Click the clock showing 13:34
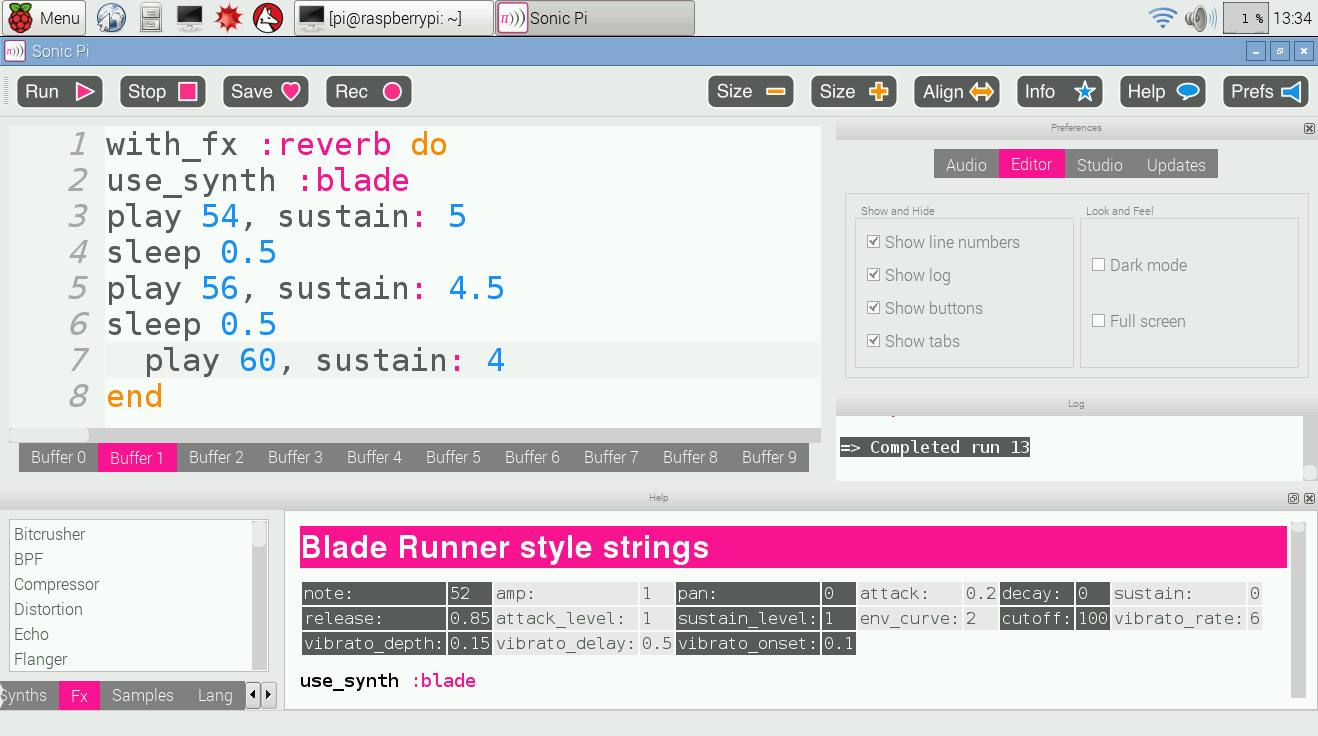This screenshot has height=736, width=1318. tap(1293, 17)
